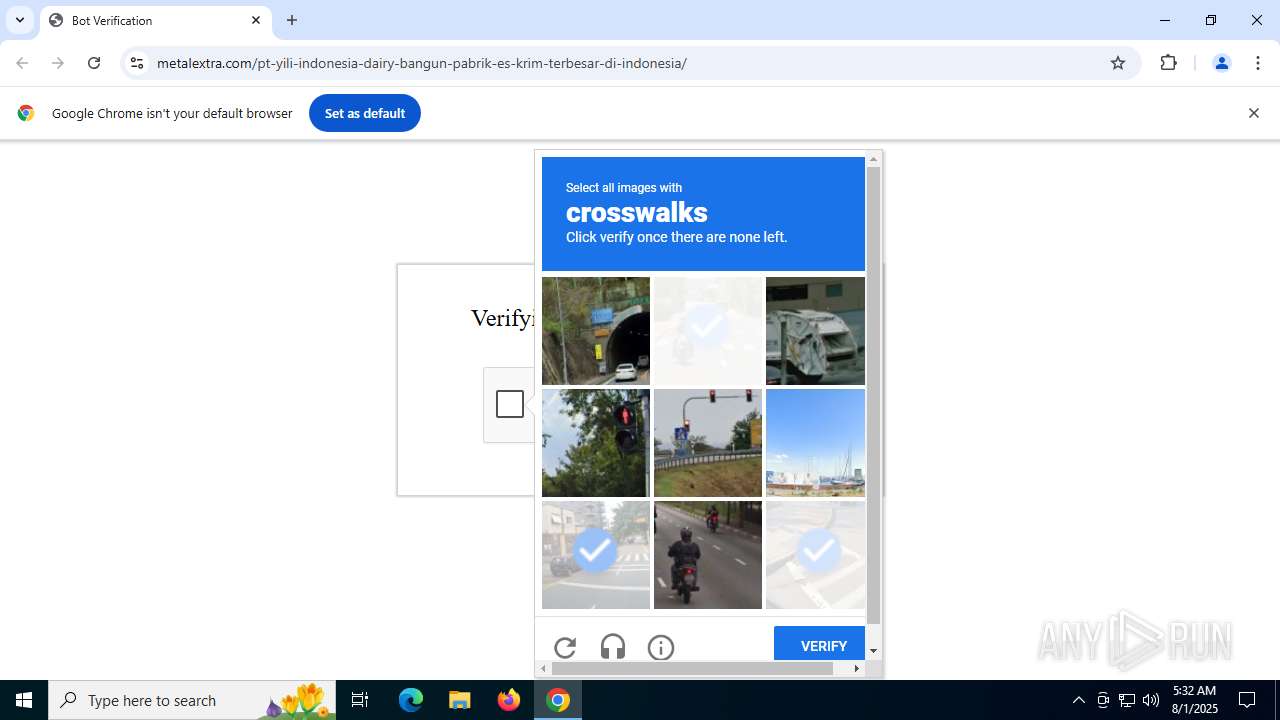Click the Chrome taskbar icon
1280x720 pixels.
coord(558,700)
